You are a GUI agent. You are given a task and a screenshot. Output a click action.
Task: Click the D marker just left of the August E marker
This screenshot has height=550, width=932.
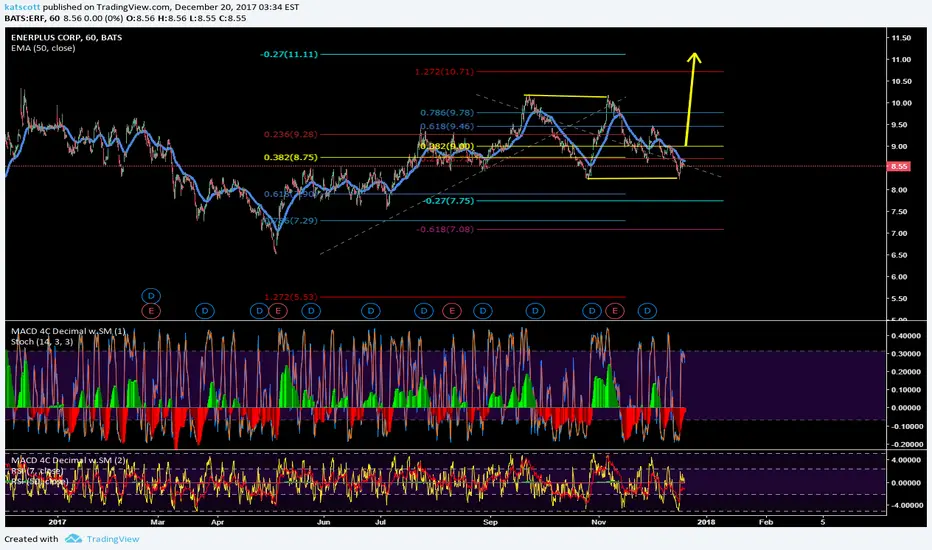pos(424,310)
